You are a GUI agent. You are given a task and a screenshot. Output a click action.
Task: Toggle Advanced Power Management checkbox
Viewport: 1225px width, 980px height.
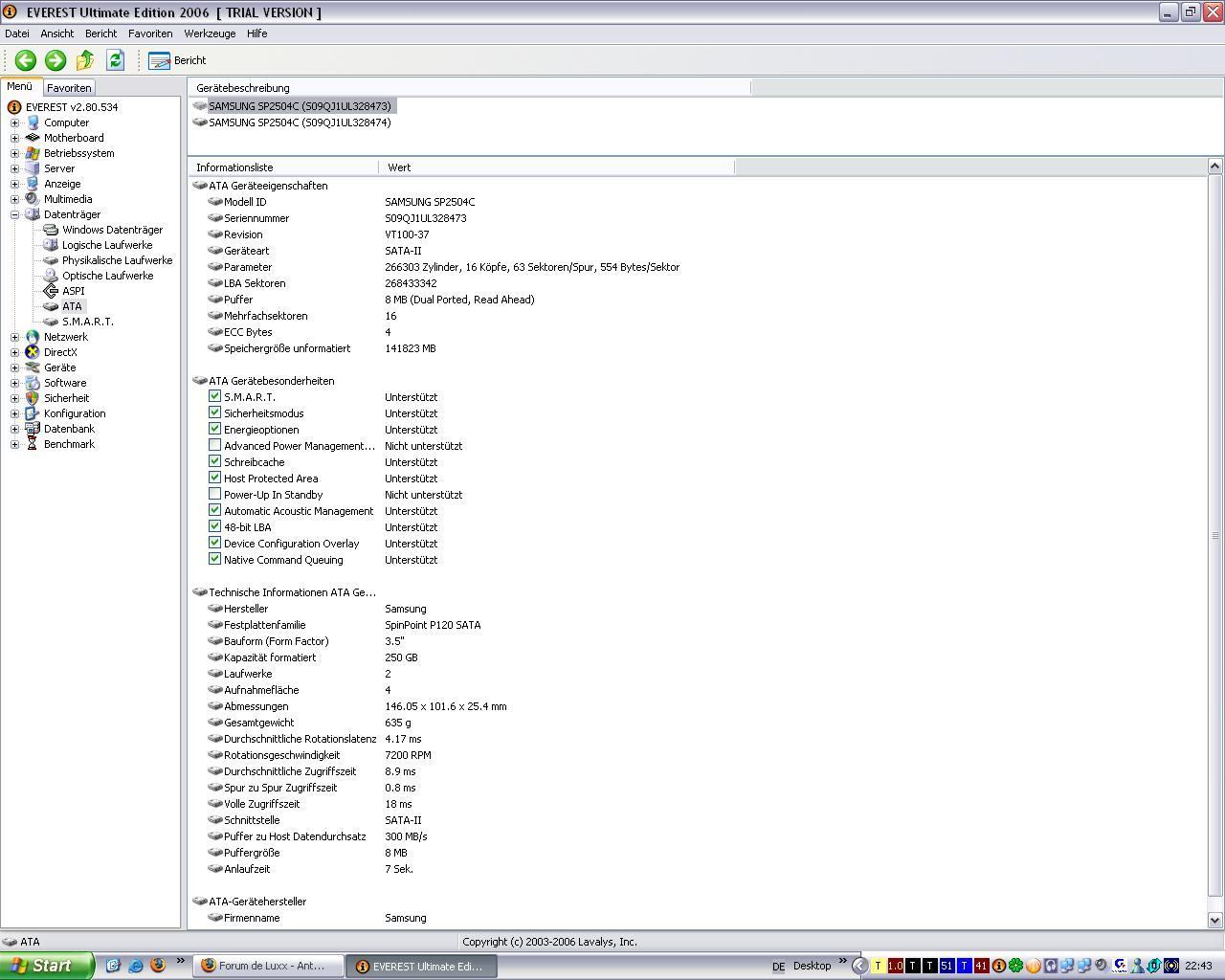click(214, 445)
